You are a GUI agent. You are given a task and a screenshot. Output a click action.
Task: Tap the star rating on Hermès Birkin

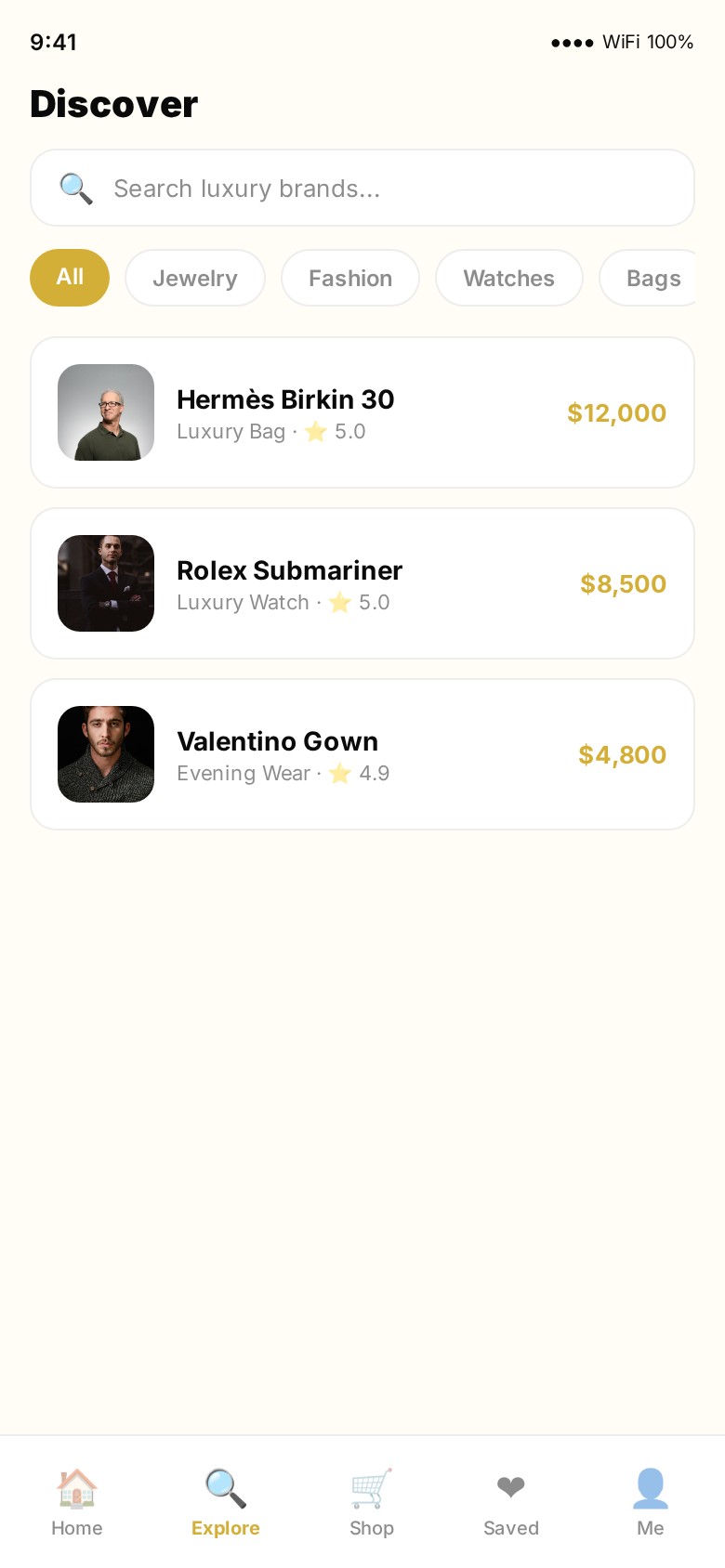tap(316, 432)
